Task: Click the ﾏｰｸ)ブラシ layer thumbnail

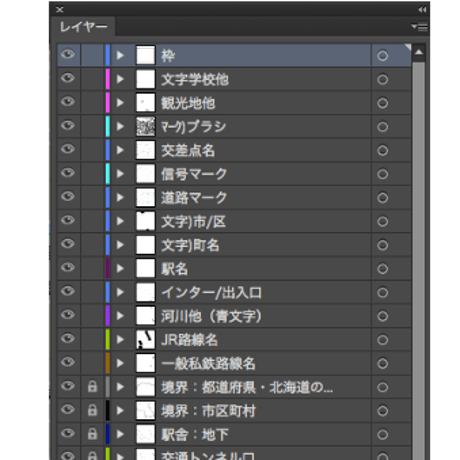Action: click(x=146, y=126)
